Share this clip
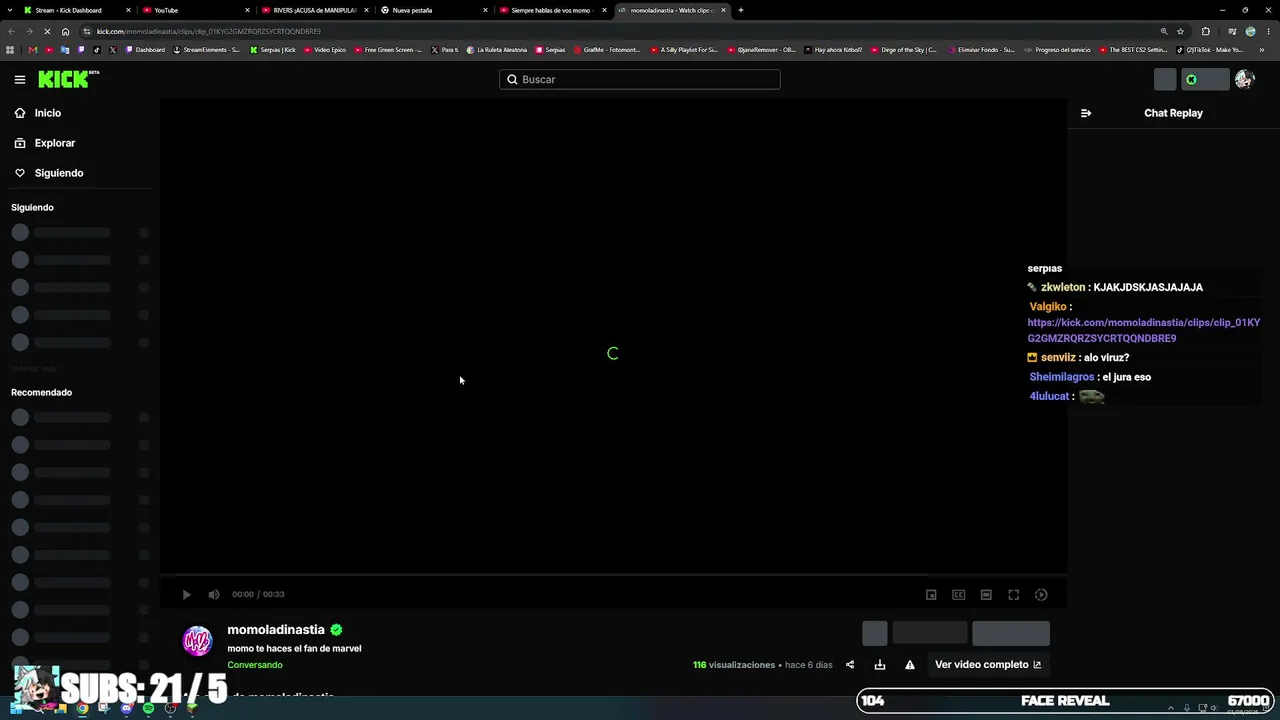 (850, 665)
